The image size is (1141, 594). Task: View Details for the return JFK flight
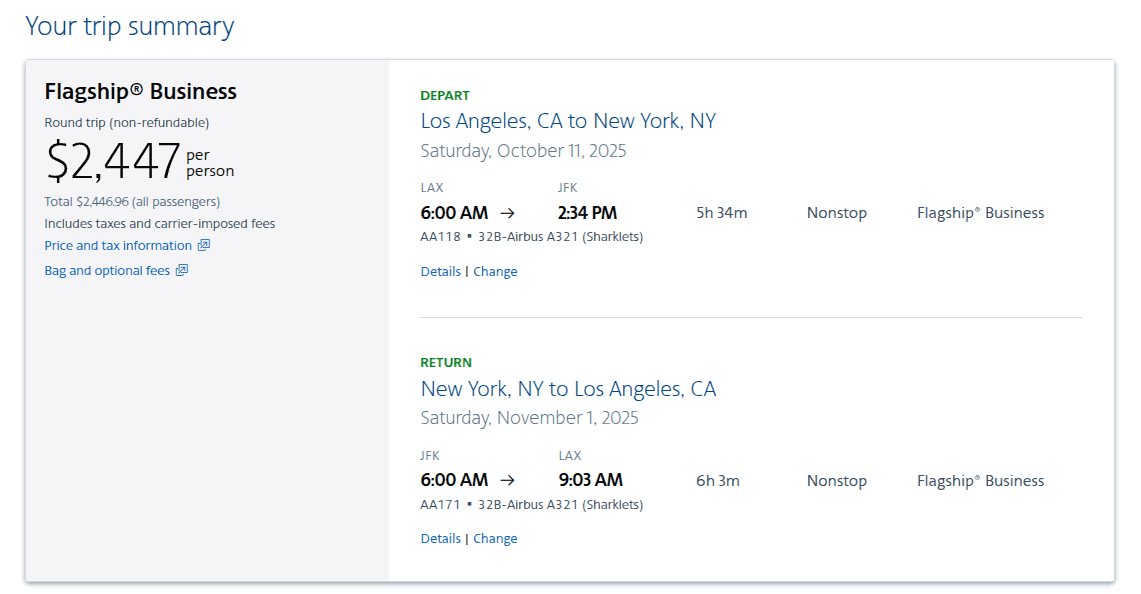click(x=440, y=538)
